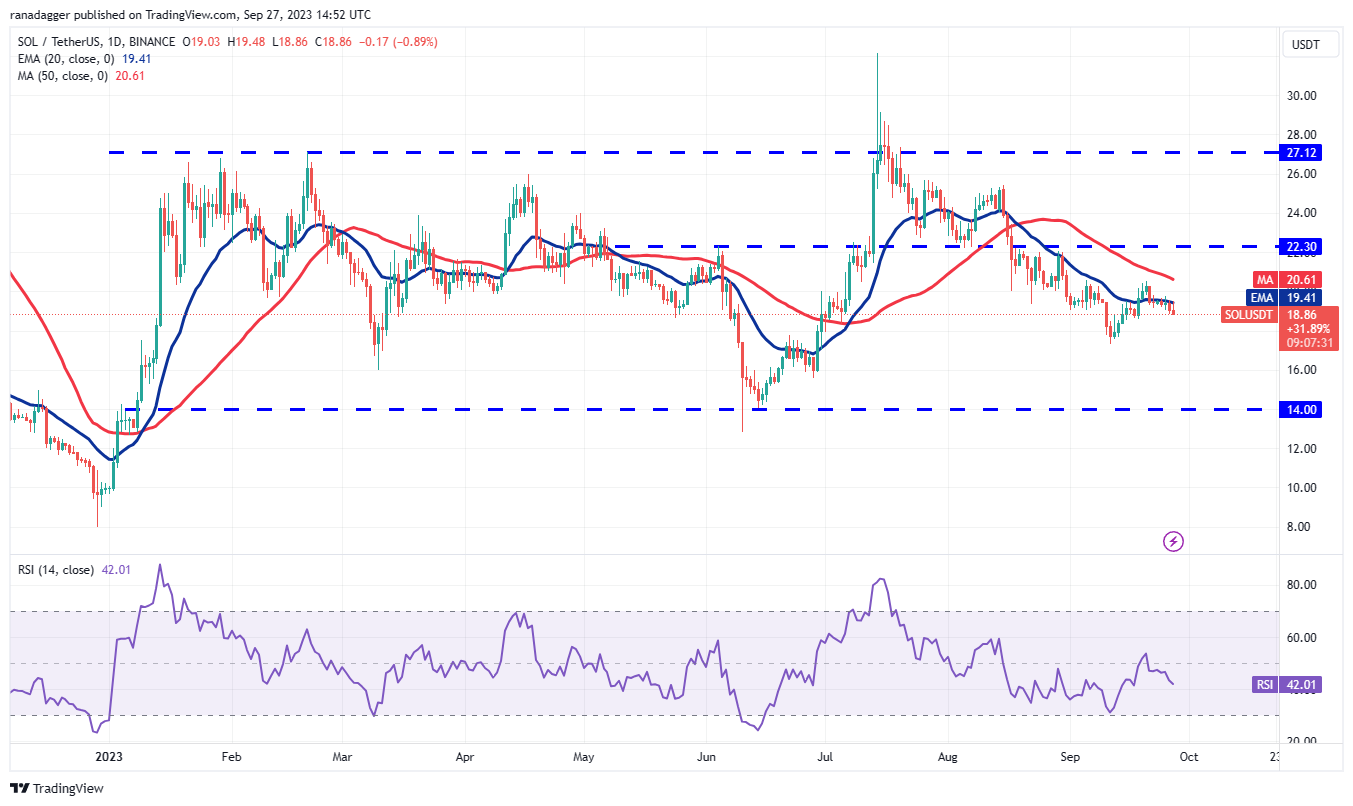
Task: Click the TradingView logo
Action: point(55,789)
